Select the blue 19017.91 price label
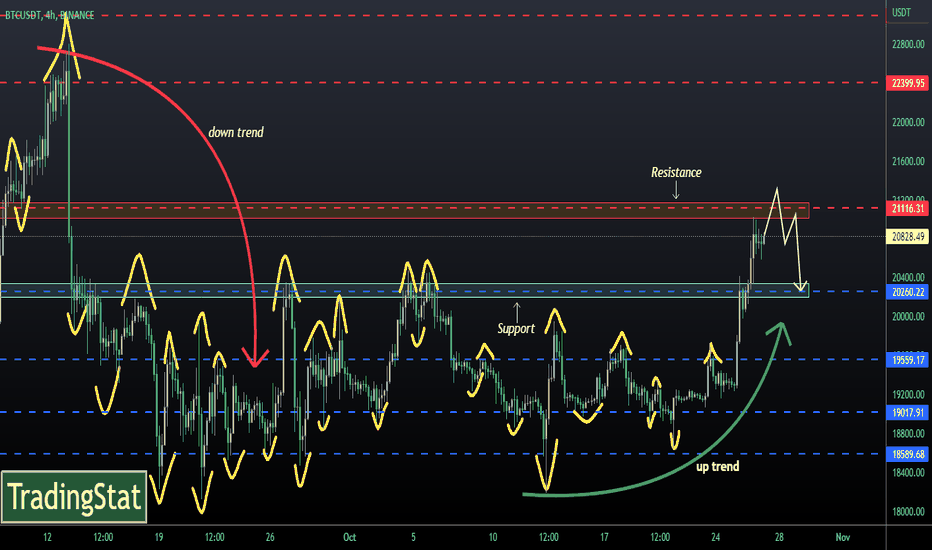The height and width of the screenshot is (550, 932). pyautogui.click(x=908, y=413)
